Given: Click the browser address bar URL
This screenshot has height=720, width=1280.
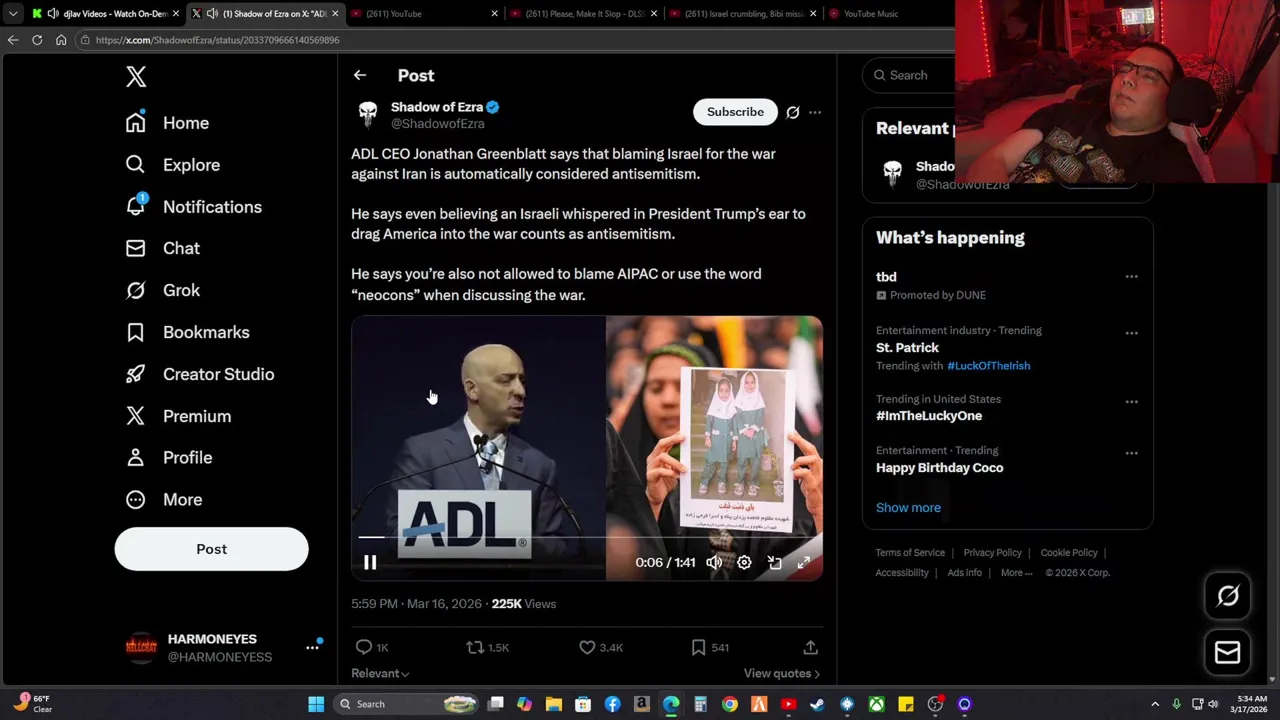Looking at the screenshot, I should pyautogui.click(x=217, y=40).
